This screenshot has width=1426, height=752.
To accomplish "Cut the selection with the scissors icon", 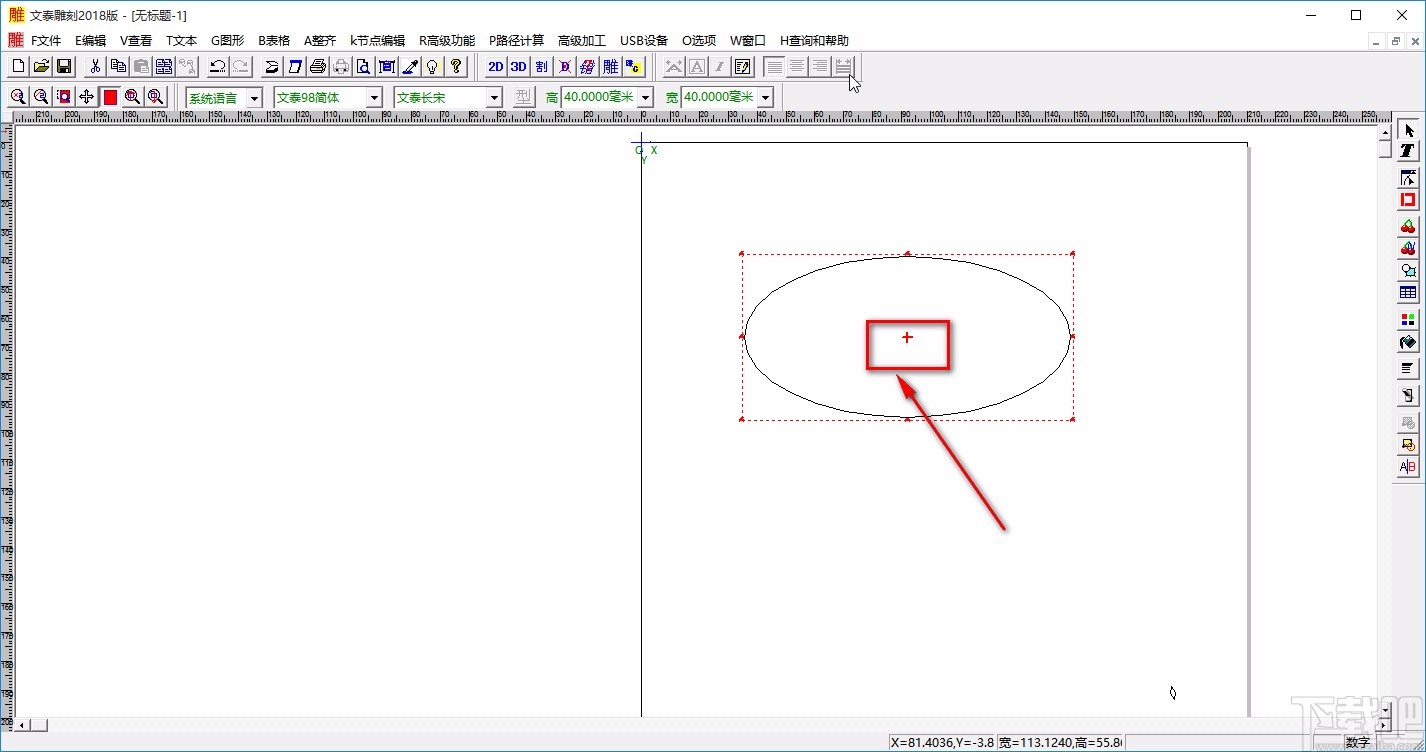I will point(95,67).
